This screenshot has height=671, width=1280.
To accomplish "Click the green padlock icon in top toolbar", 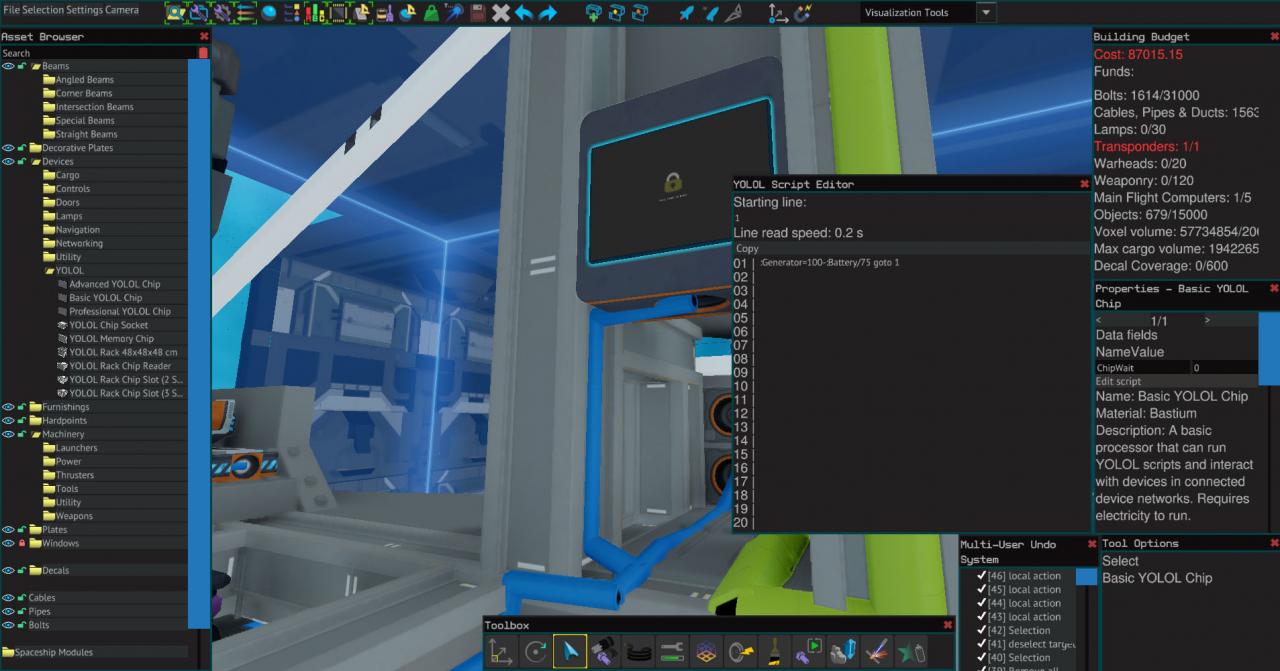I will pos(431,13).
